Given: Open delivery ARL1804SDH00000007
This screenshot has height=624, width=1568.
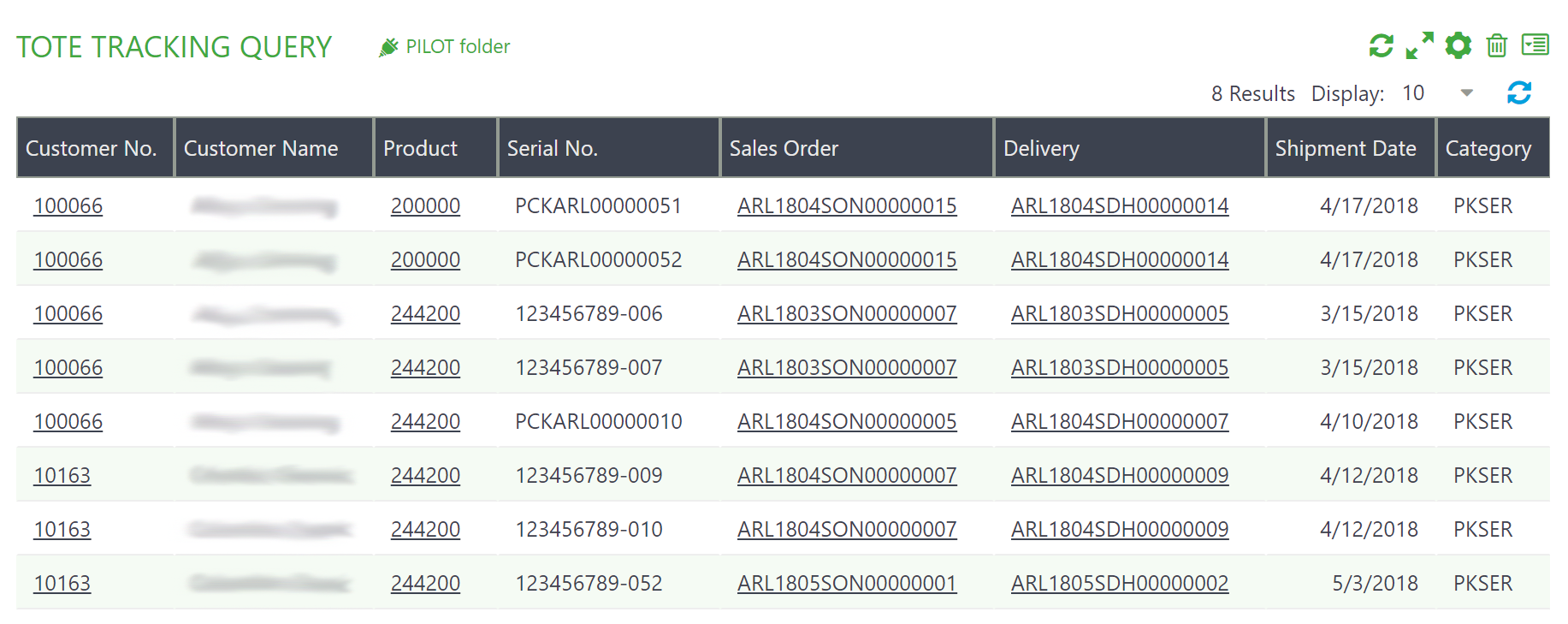Looking at the screenshot, I should 1120,421.
